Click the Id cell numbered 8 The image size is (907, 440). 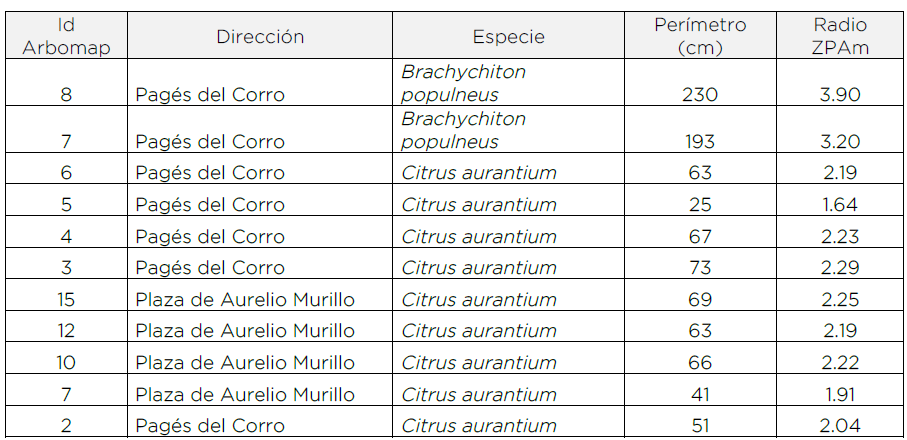click(x=66, y=95)
